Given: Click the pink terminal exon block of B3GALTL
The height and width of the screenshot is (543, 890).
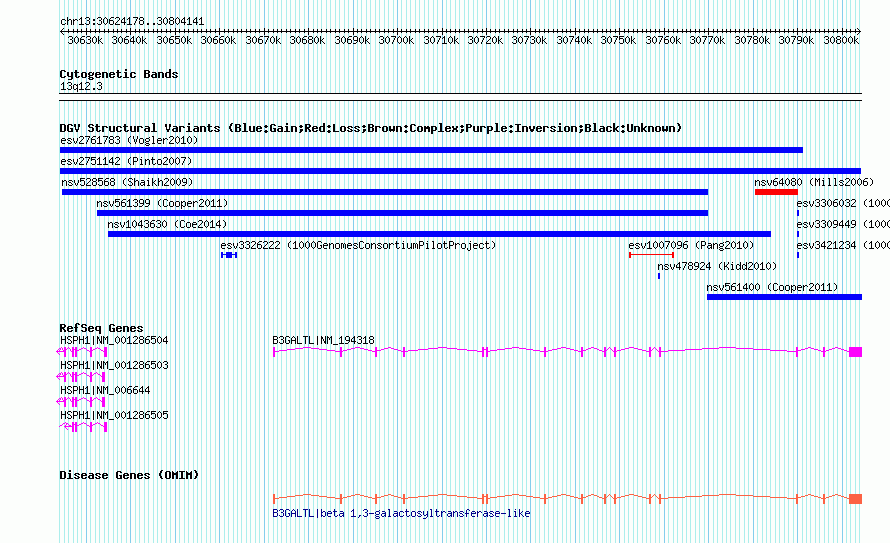Looking at the screenshot, I should pos(855,352).
